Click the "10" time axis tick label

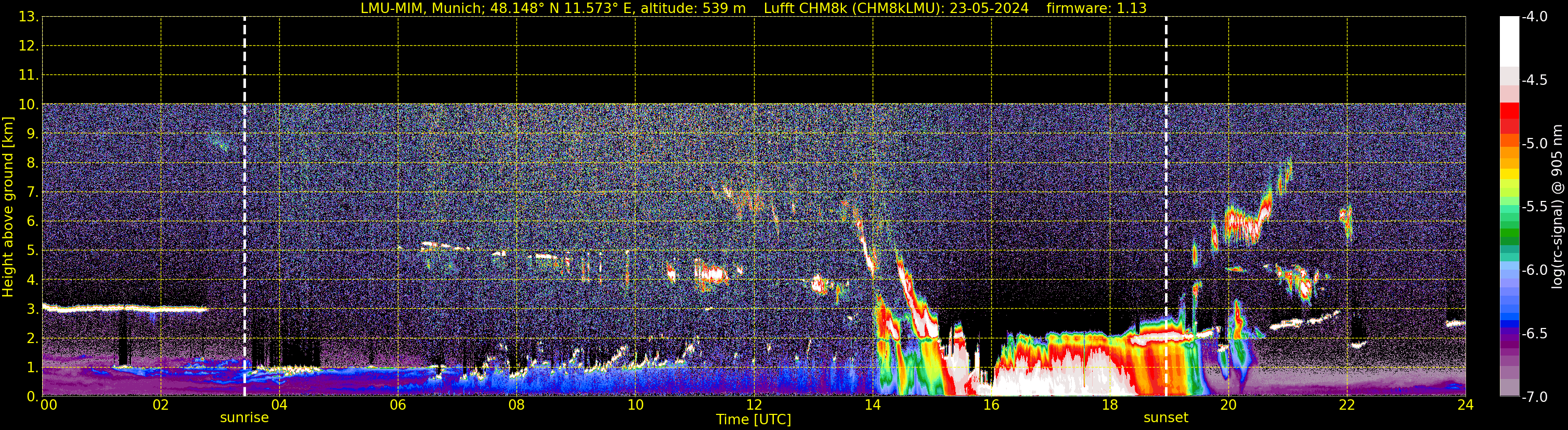point(635,405)
